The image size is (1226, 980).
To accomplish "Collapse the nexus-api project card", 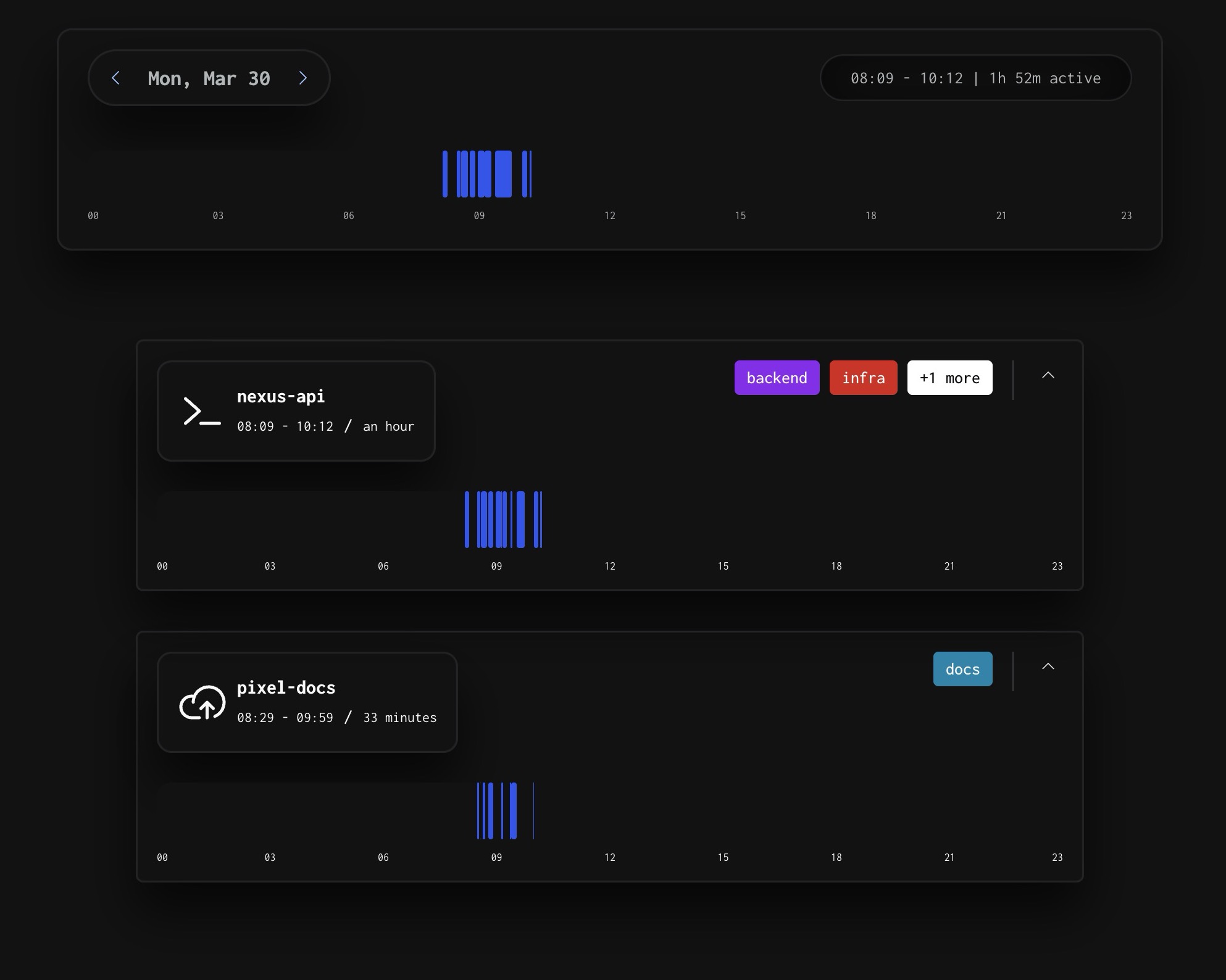I will [x=1048, y=376].
